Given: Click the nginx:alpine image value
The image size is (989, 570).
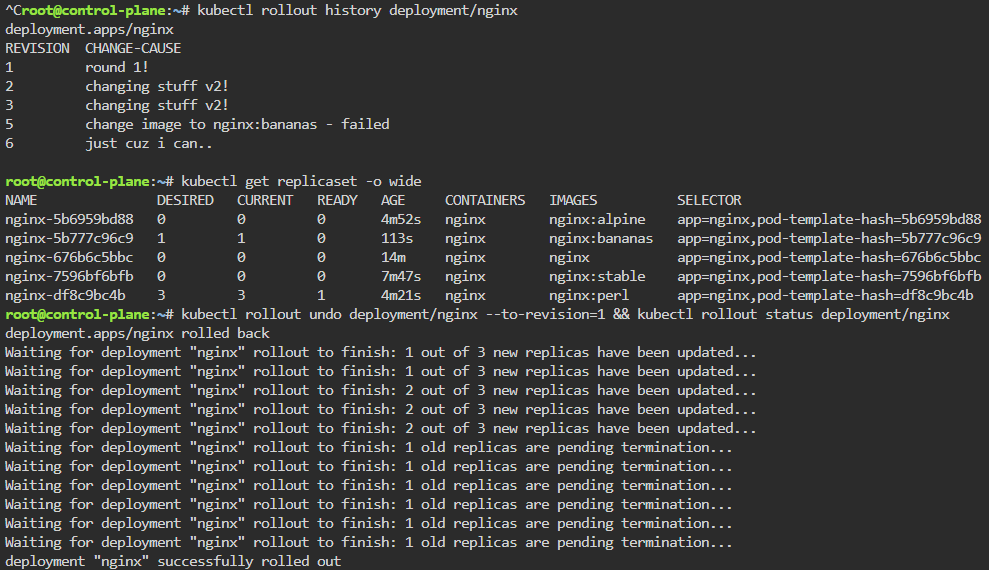Looking at the screenshot, I should coord(597,219).
